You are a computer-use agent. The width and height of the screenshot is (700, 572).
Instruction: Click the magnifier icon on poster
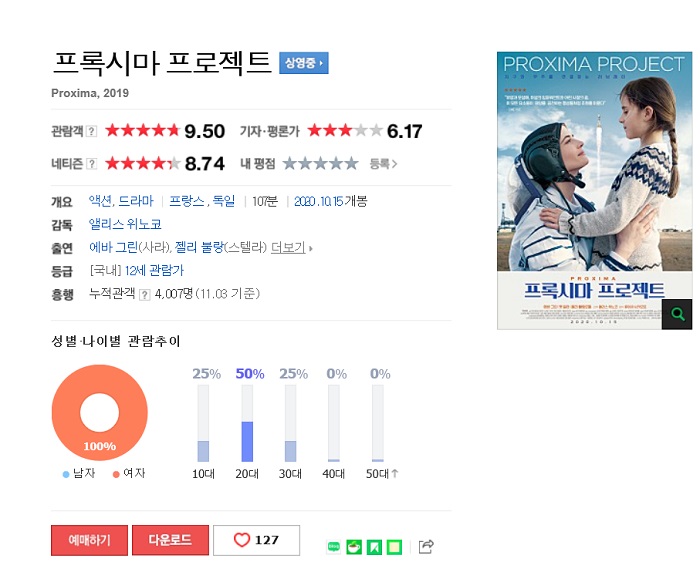point(677,314)
